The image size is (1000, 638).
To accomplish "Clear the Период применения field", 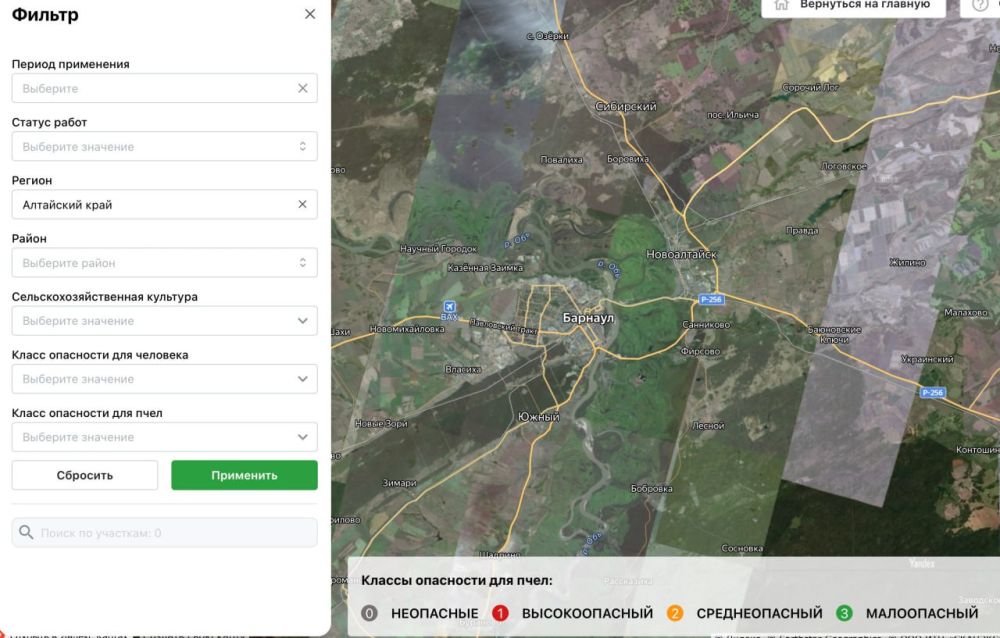I will click(x=303, y=88).
